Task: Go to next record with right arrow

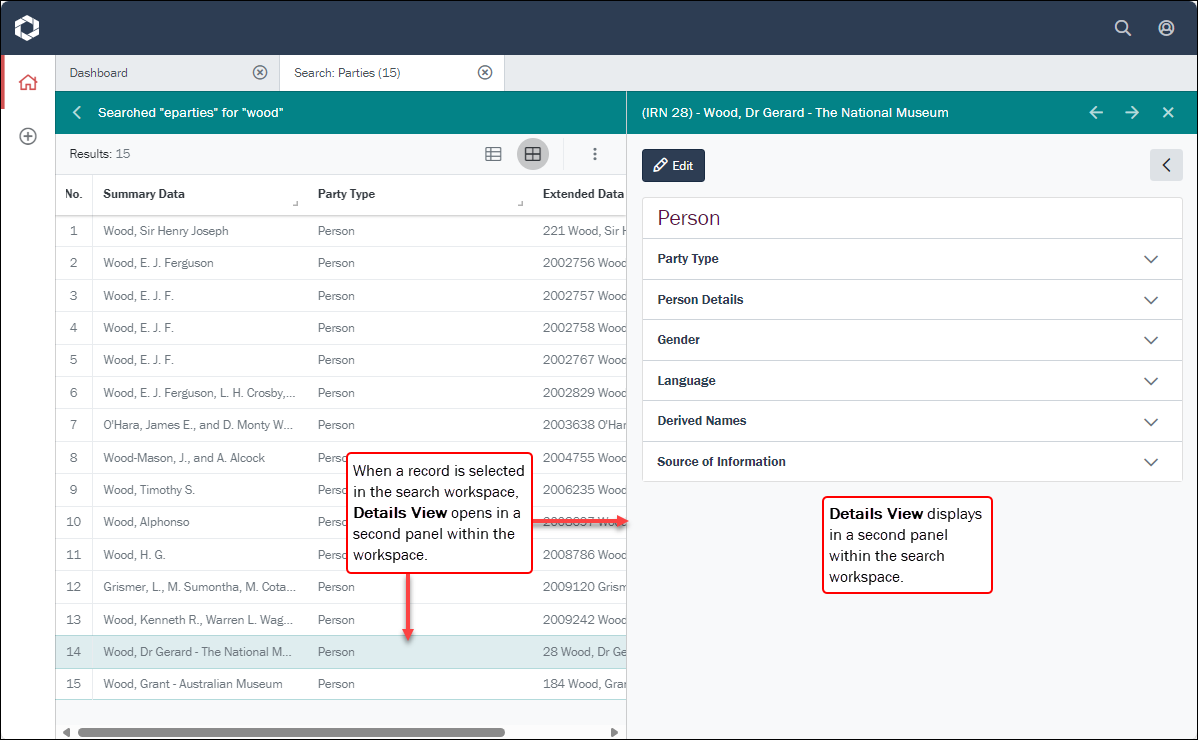Action: [x=1132, y=113]
